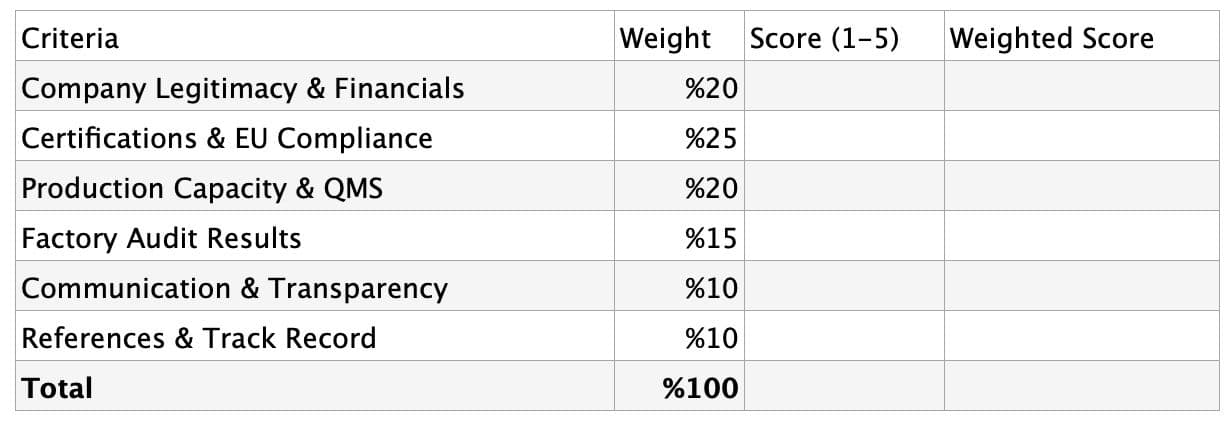Click the Communication & Transparency cell

pyautogui.click(x=234, y=288)
